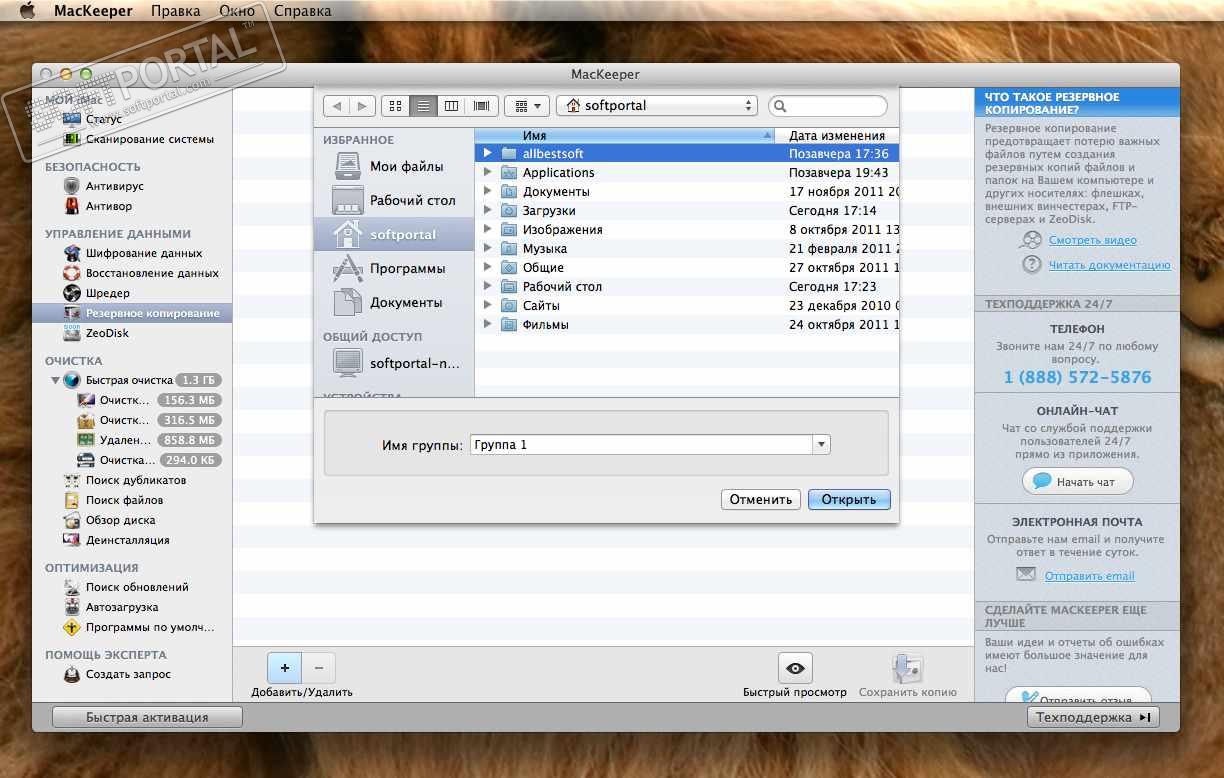
Task: Open the Читать документацию link
Action: (1109, 265)
